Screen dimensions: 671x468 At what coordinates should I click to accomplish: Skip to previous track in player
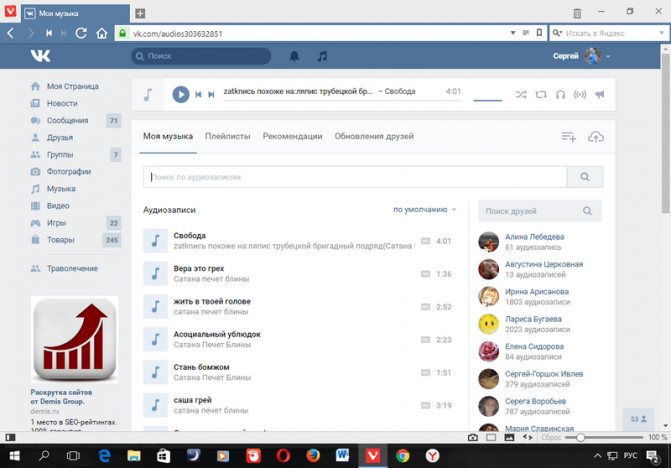pos(198,95)
